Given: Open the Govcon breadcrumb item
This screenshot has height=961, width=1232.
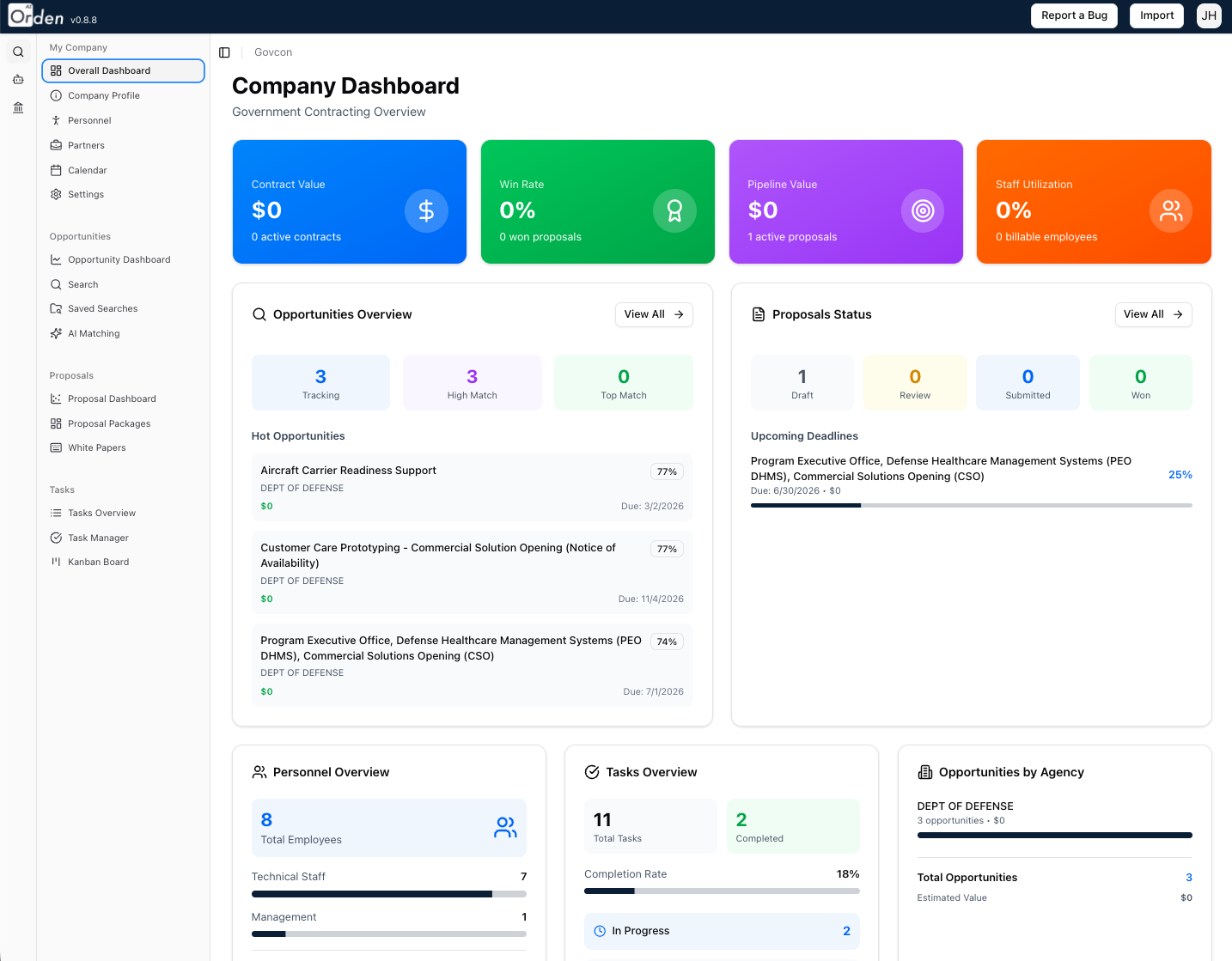Looking at the screenshot, I should click(x=272, y=52).
